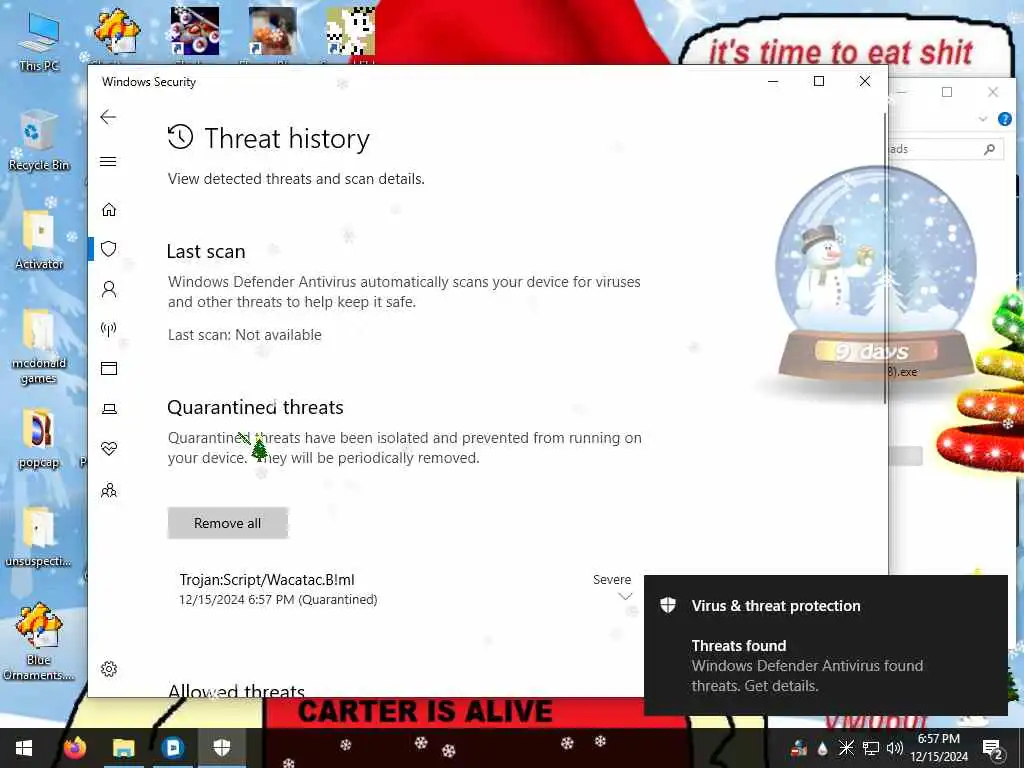Expand the ribbon chevron in Explorer window
The image size is (1024, 768).
(982, 119)
